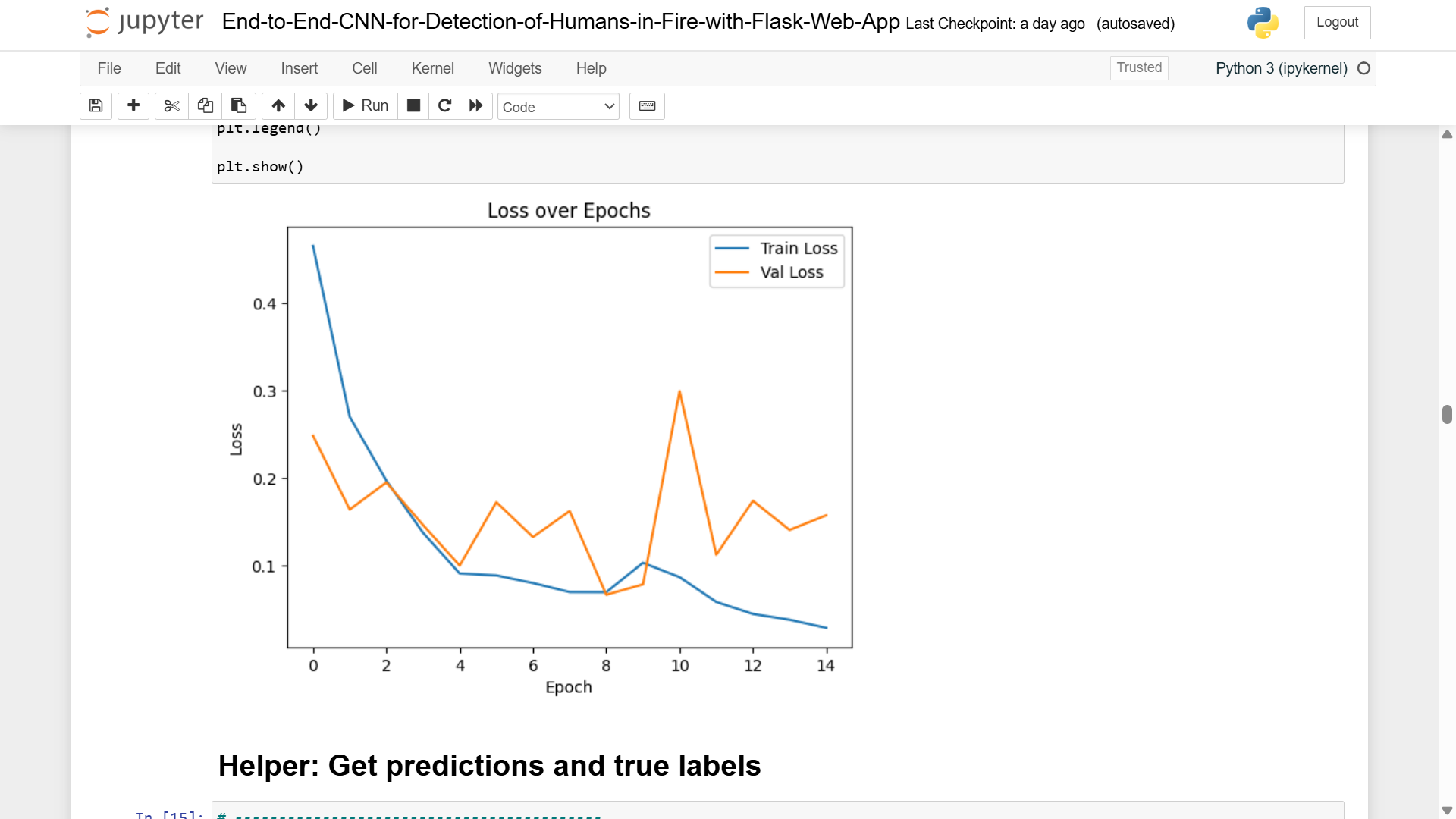Image resolution: width=1456 pixels, height=819 pixels.
Task: Open the Widgets menu
Action: pos(515,68)
